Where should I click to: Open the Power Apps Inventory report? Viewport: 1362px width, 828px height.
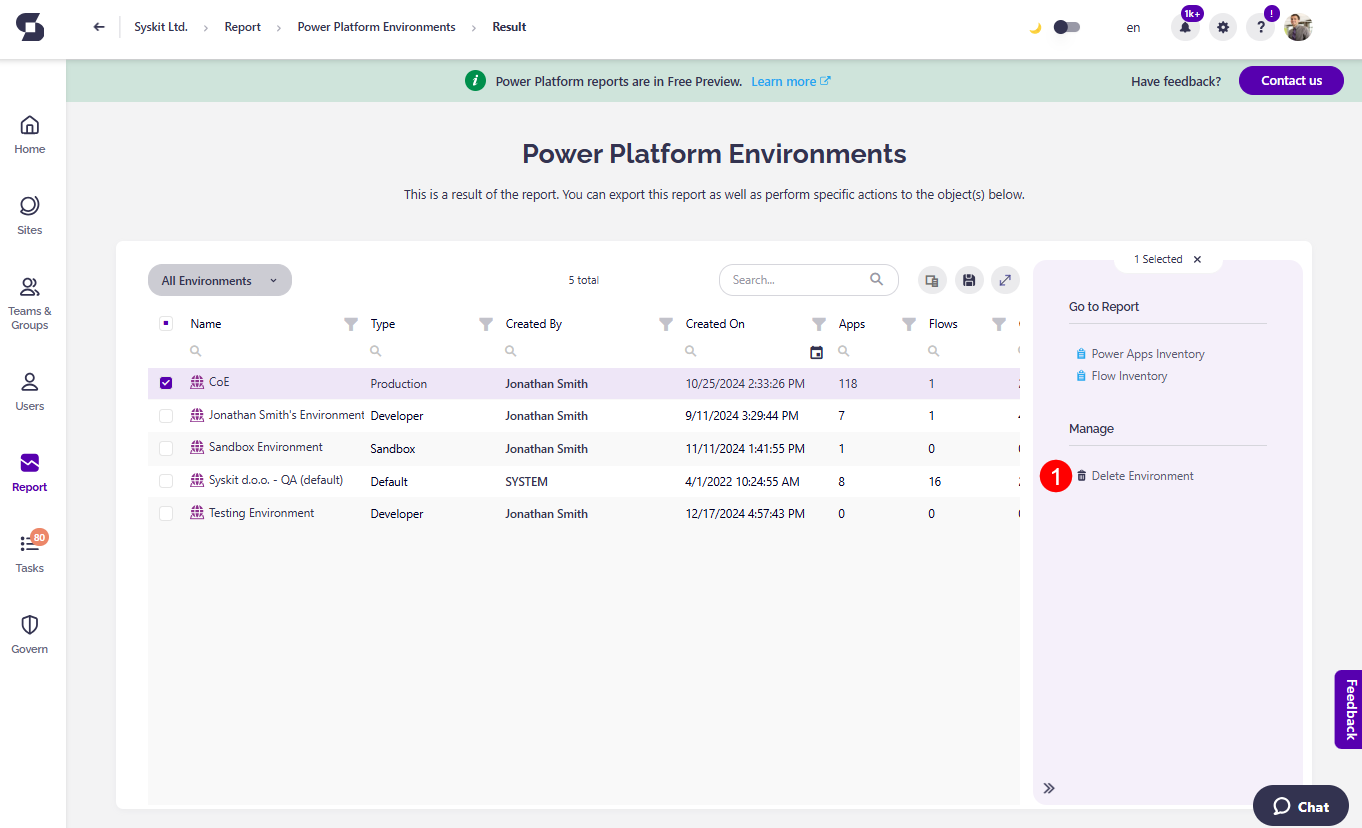(1148, 353)
